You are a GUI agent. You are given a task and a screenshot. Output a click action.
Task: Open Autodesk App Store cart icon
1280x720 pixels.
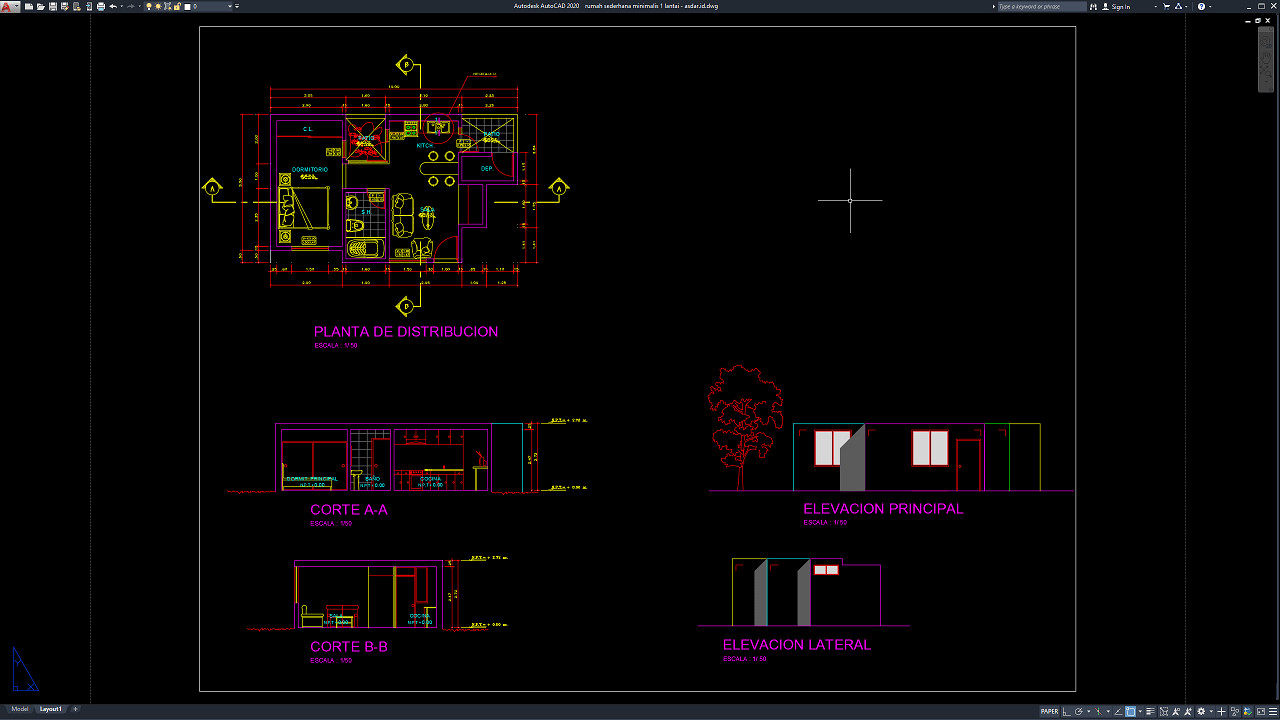point(1166,6)
